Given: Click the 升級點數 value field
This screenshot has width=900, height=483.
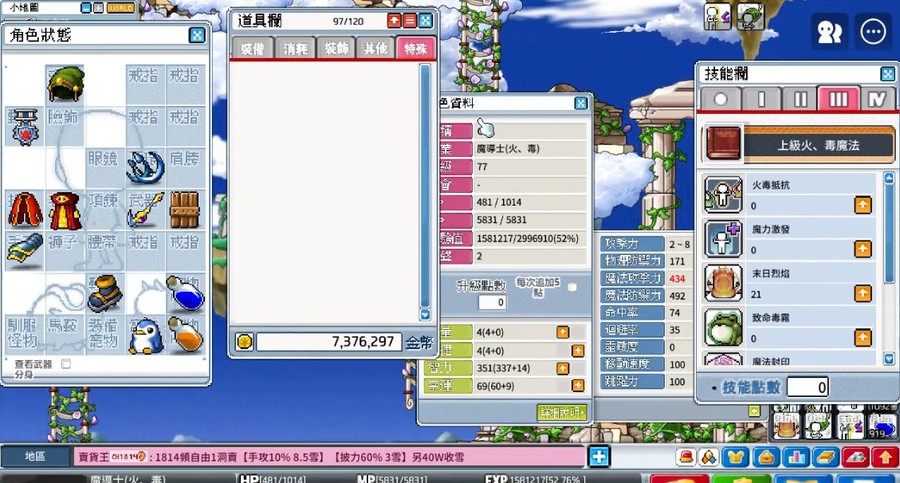Looking at the screenshot, I should [x=492, y=302].
